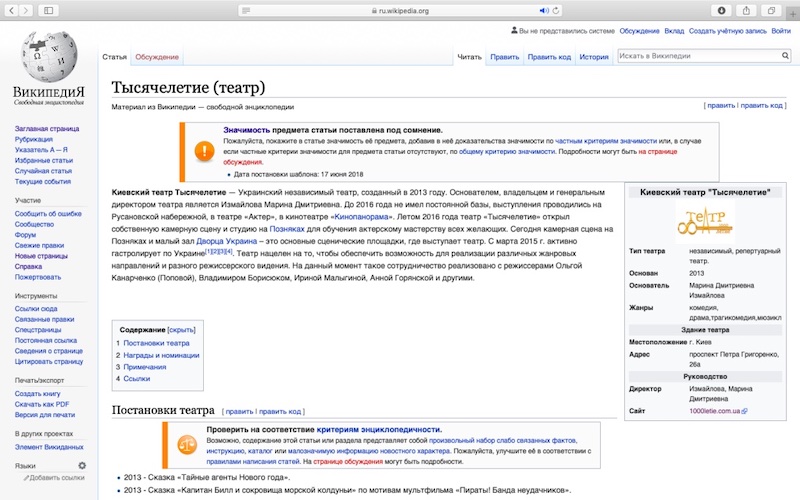Jump to Примечания contents entry

[x=145, y=367]
